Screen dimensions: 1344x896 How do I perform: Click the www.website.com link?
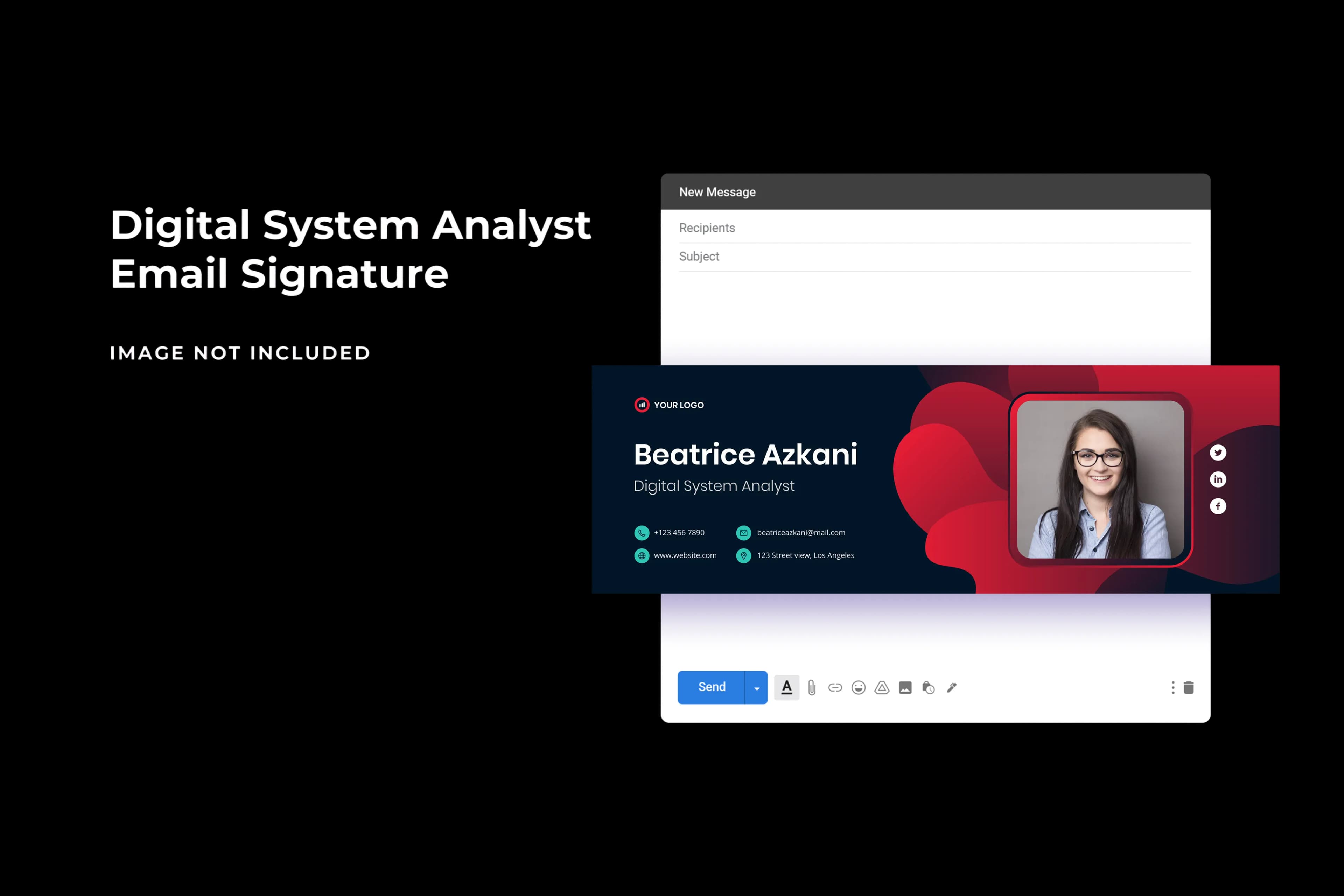point(685,555)
